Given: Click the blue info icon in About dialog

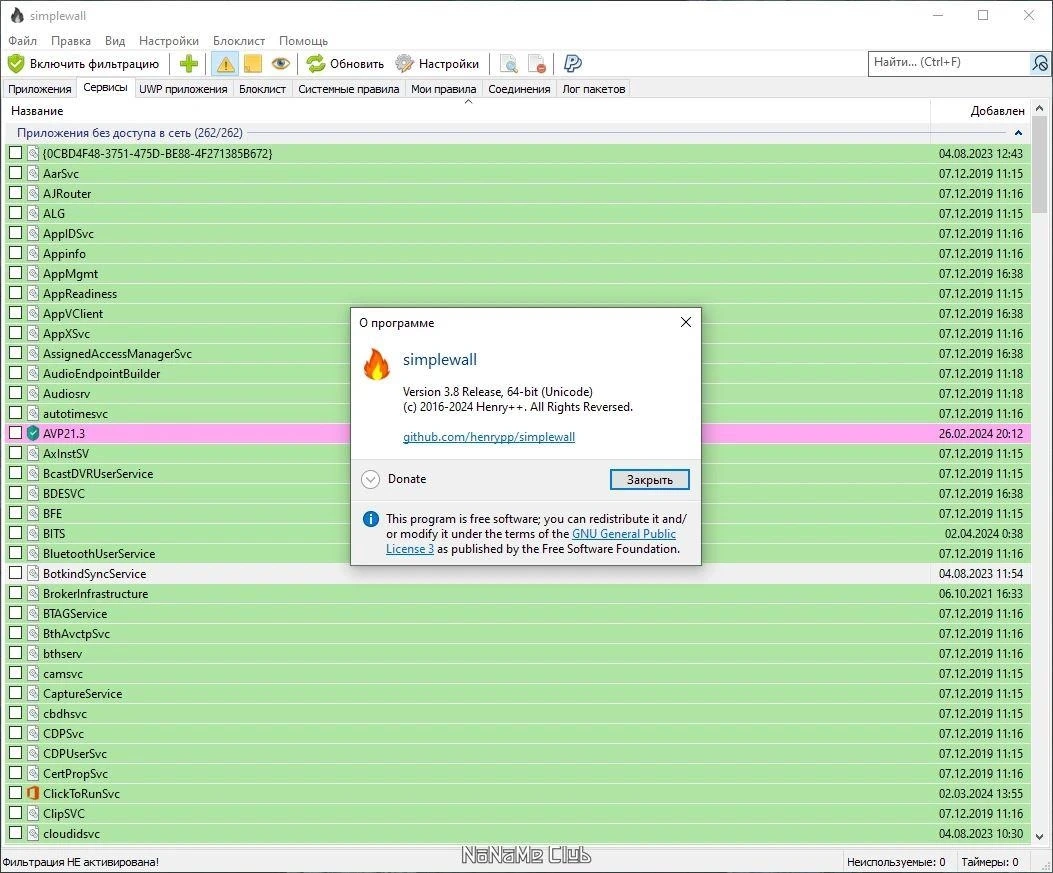Looking at the screenshot, I should (x=371, y=519).
